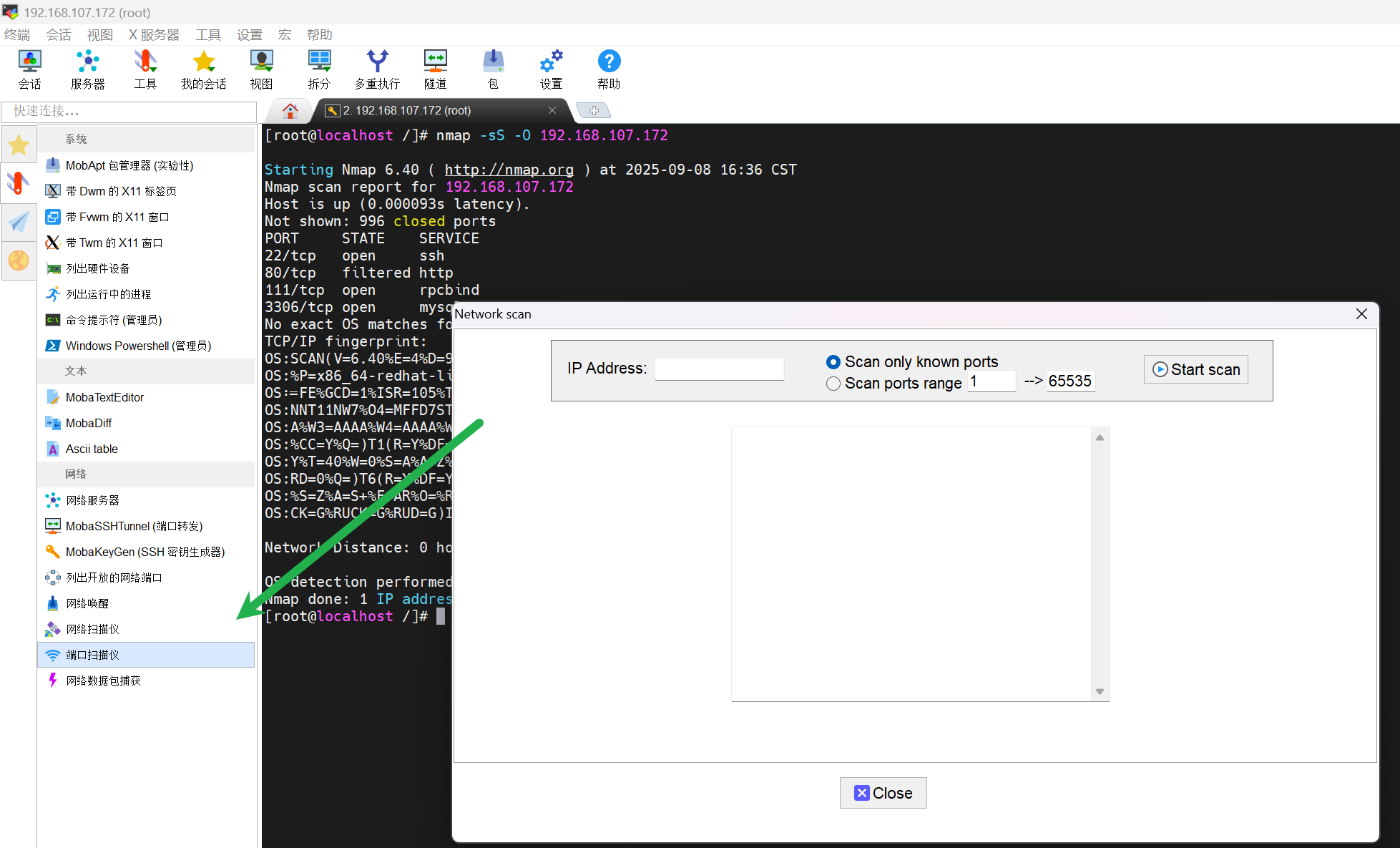Screen dimensions: 1400x848
Task: Launch MobApt 包管理器
Action: click(147, 165)
